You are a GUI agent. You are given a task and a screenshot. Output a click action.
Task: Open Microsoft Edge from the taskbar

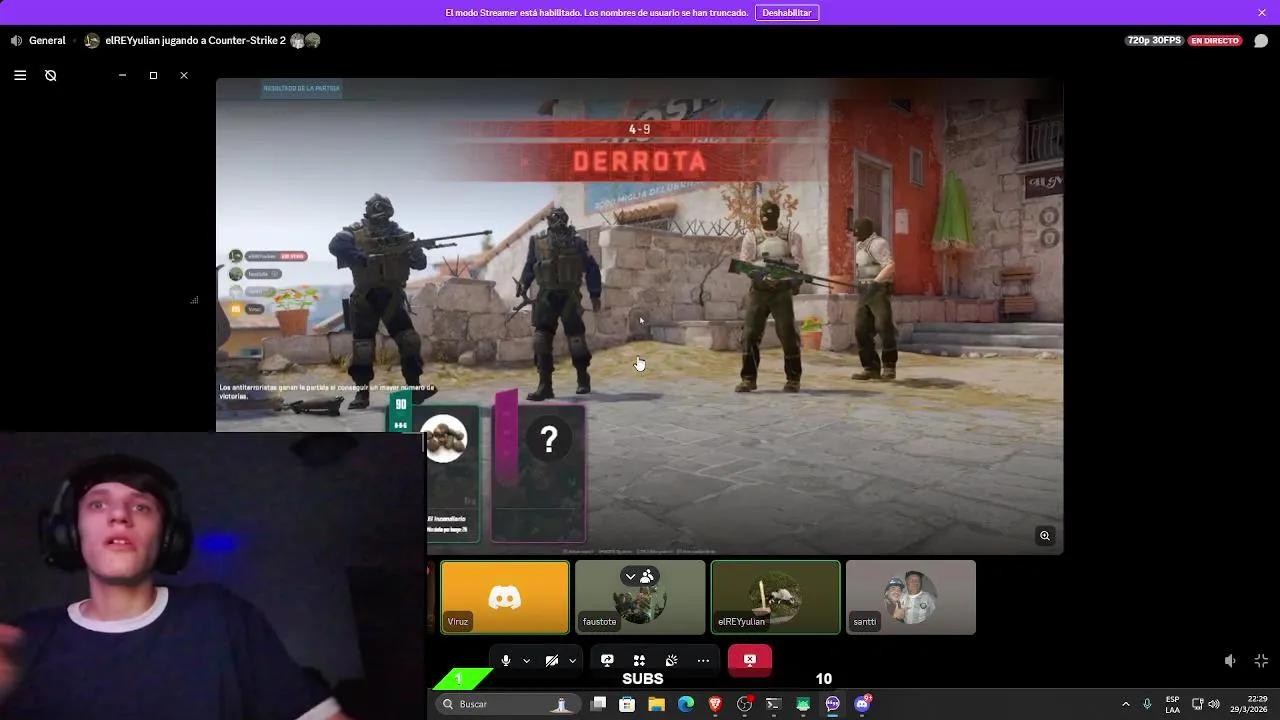tap(686, 704)
